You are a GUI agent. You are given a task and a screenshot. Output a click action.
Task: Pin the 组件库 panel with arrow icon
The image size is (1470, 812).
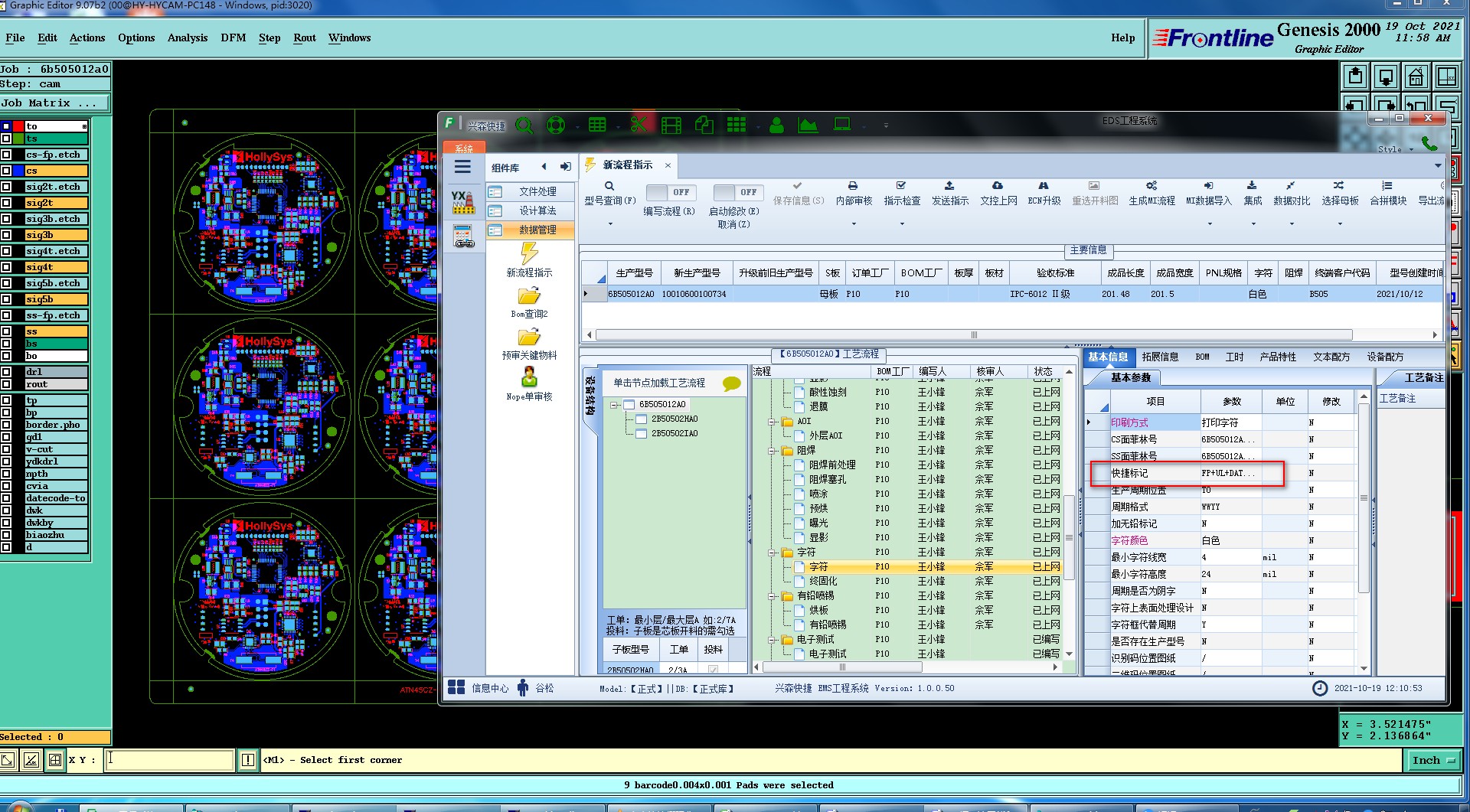coord(566,167)
